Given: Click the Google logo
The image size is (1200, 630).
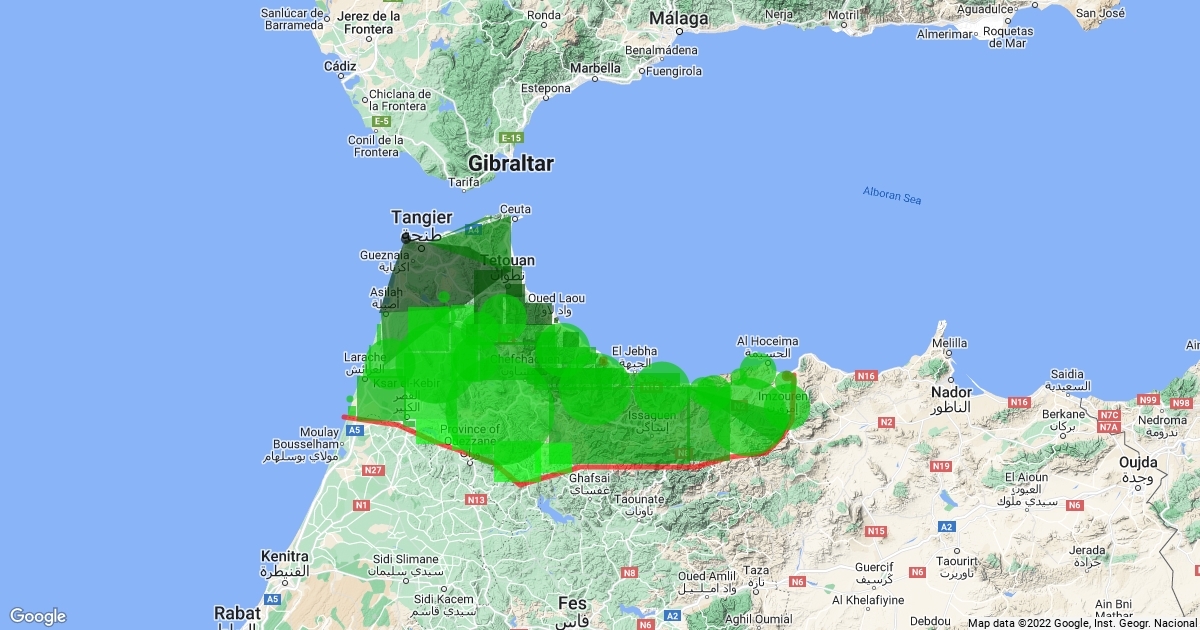Looking at the screenshot, I should coord(38,616).
